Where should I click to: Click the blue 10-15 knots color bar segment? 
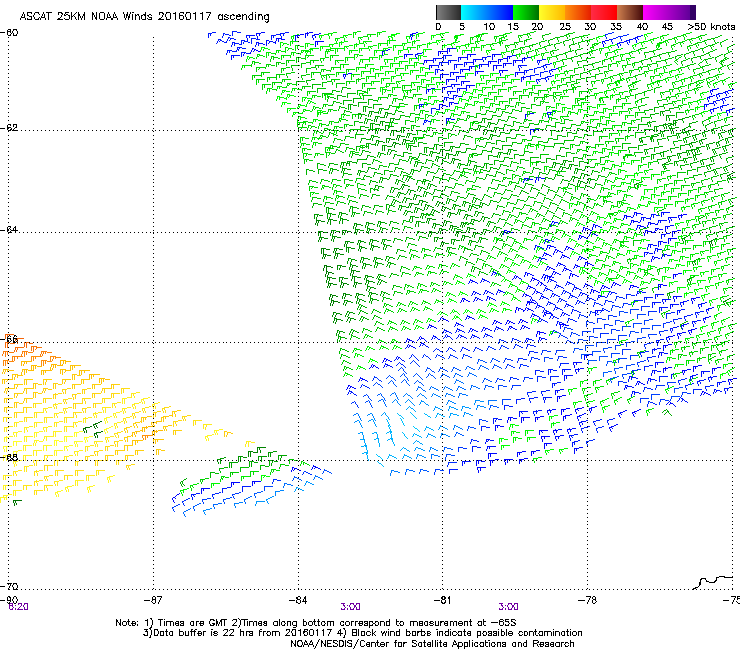point(500,12)
